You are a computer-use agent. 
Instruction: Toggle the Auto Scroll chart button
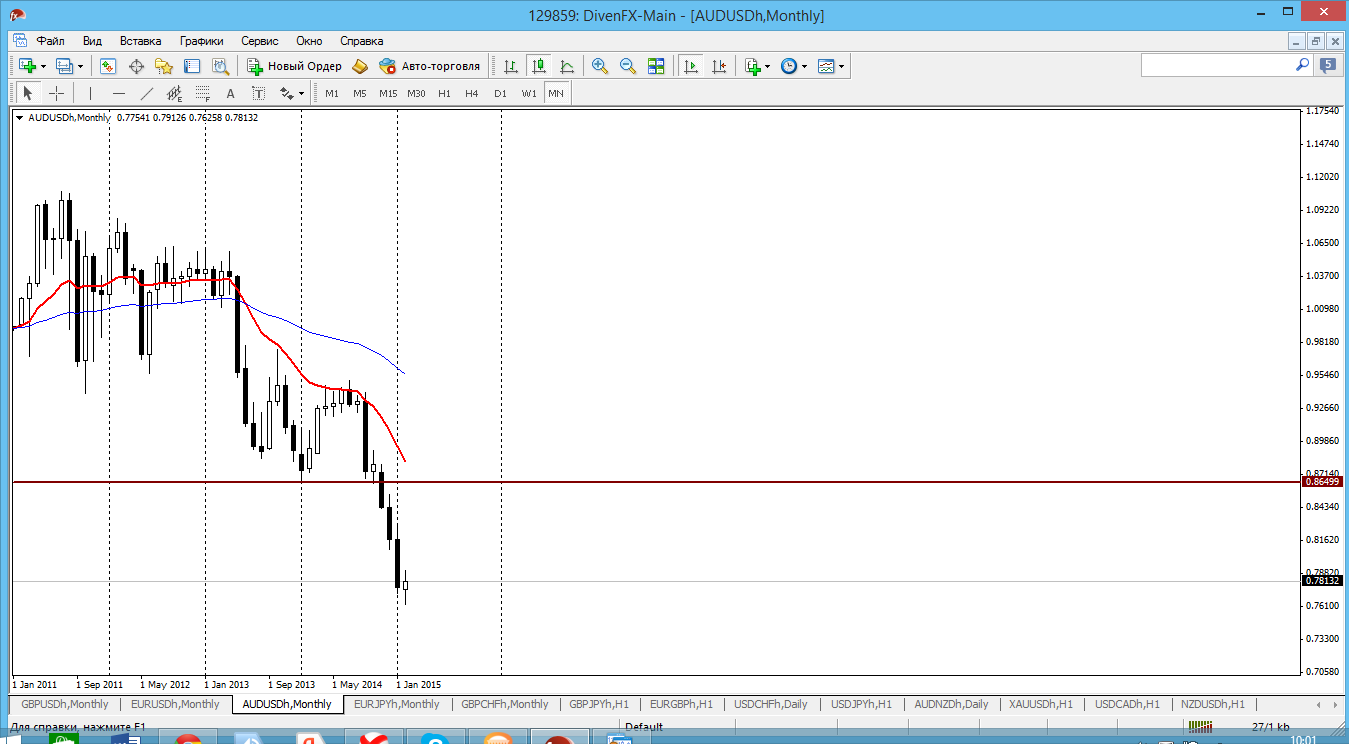[x=690, y=66]
